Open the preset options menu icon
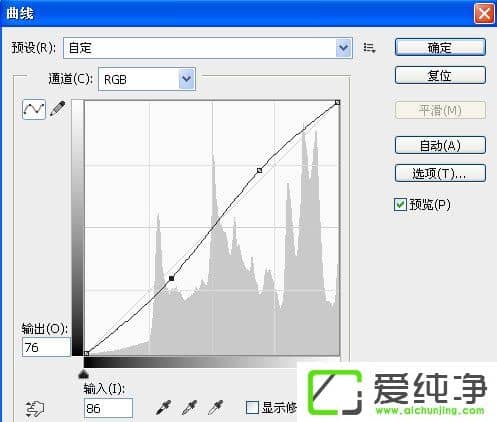The image size is (497, 422). [369, 48]
